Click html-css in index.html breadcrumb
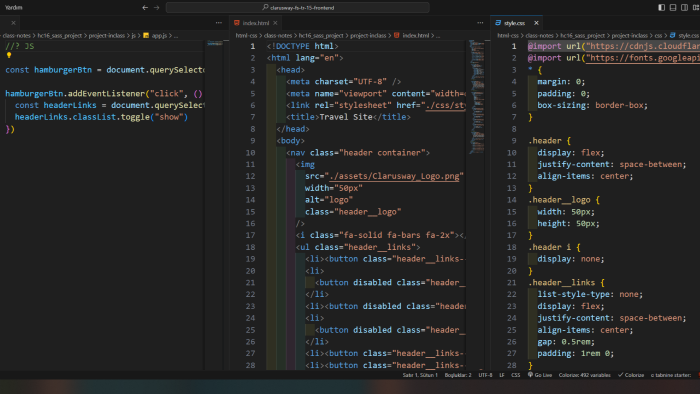The height and width of the screenshot is (394, 700). coord(246,36)
